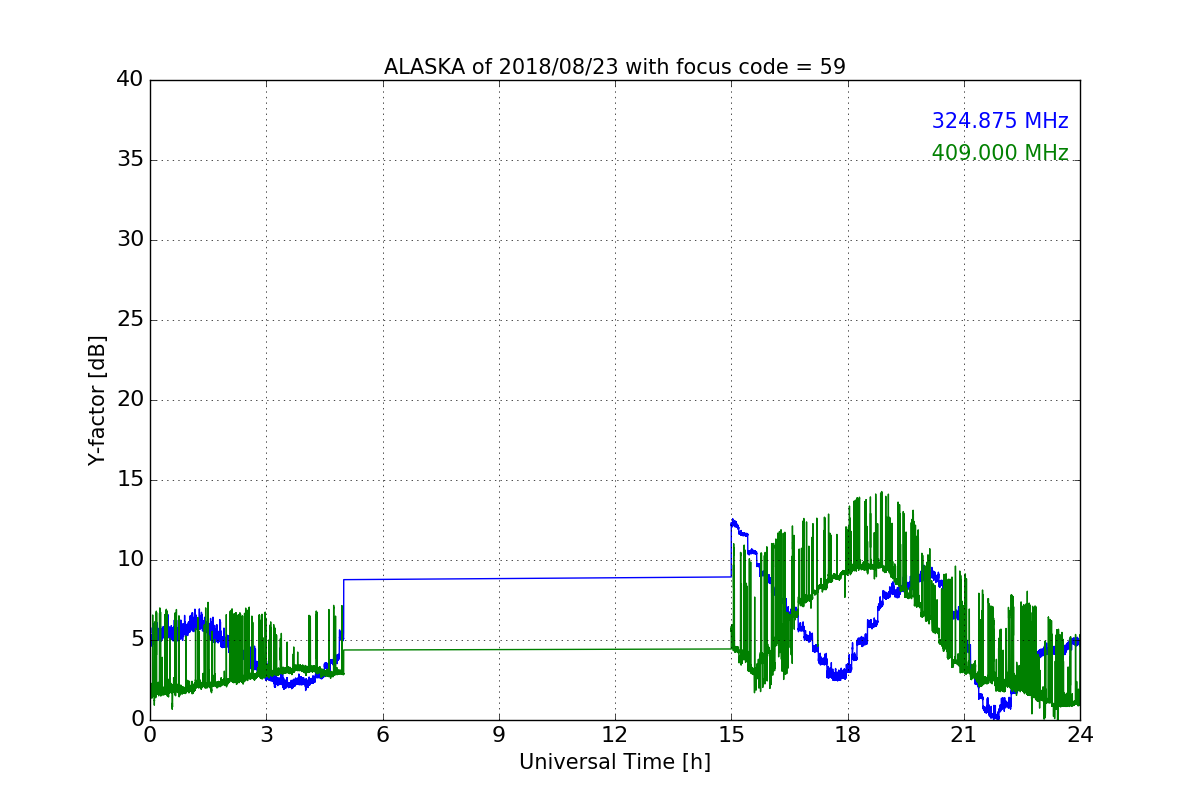Click the y-axis tick label 10
The height and width of the screenshot is (800, 1200).
point(130,560)
